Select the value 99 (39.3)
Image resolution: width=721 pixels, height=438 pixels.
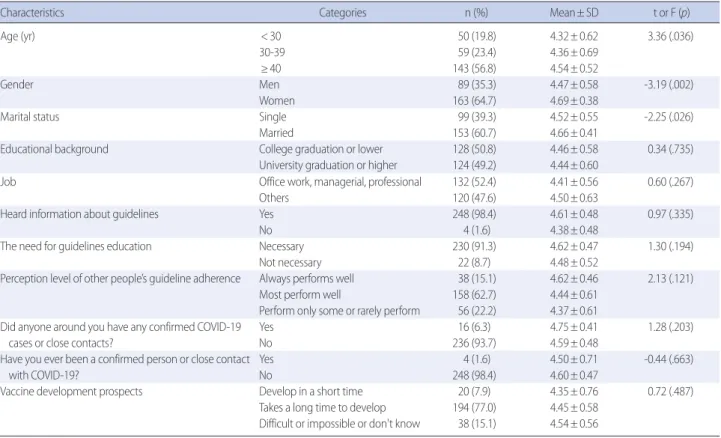(x=477, y=117)
